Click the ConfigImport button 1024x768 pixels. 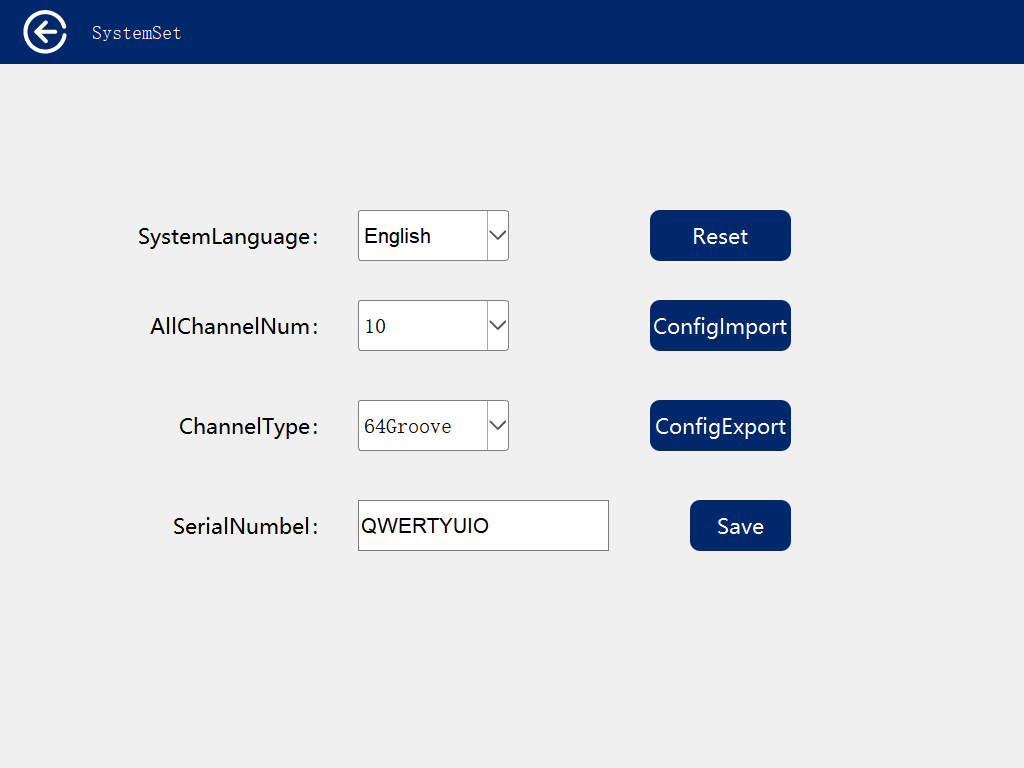coord(720,326)
